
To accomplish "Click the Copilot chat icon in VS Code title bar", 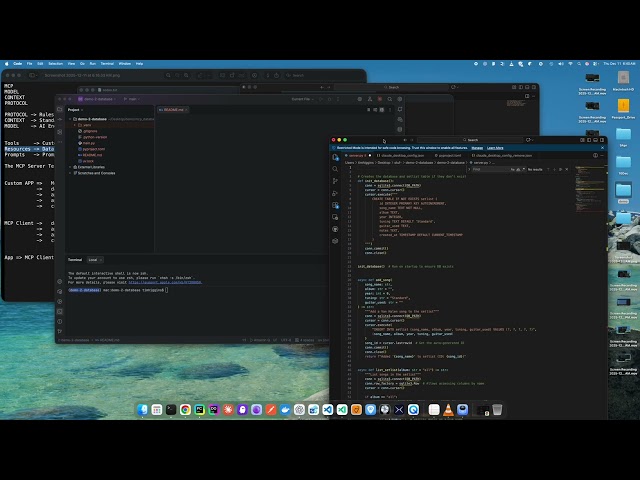I will coord(528,140).
